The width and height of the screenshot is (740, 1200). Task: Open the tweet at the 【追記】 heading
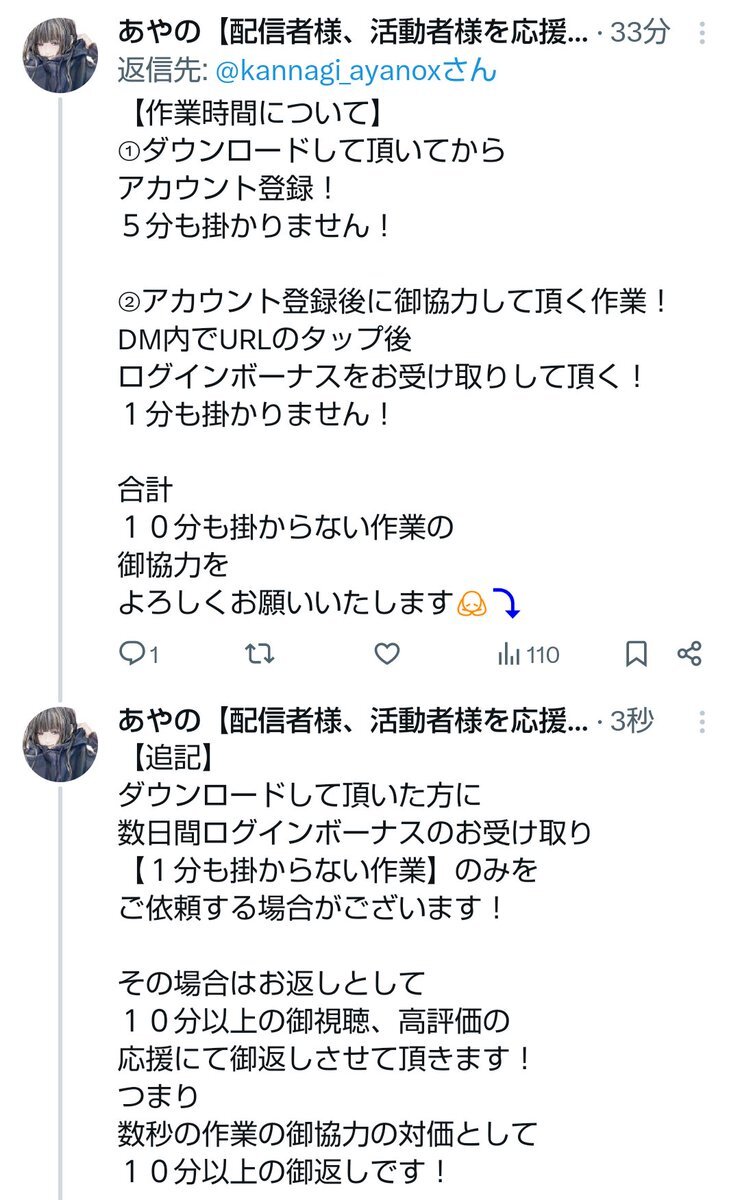166,758
